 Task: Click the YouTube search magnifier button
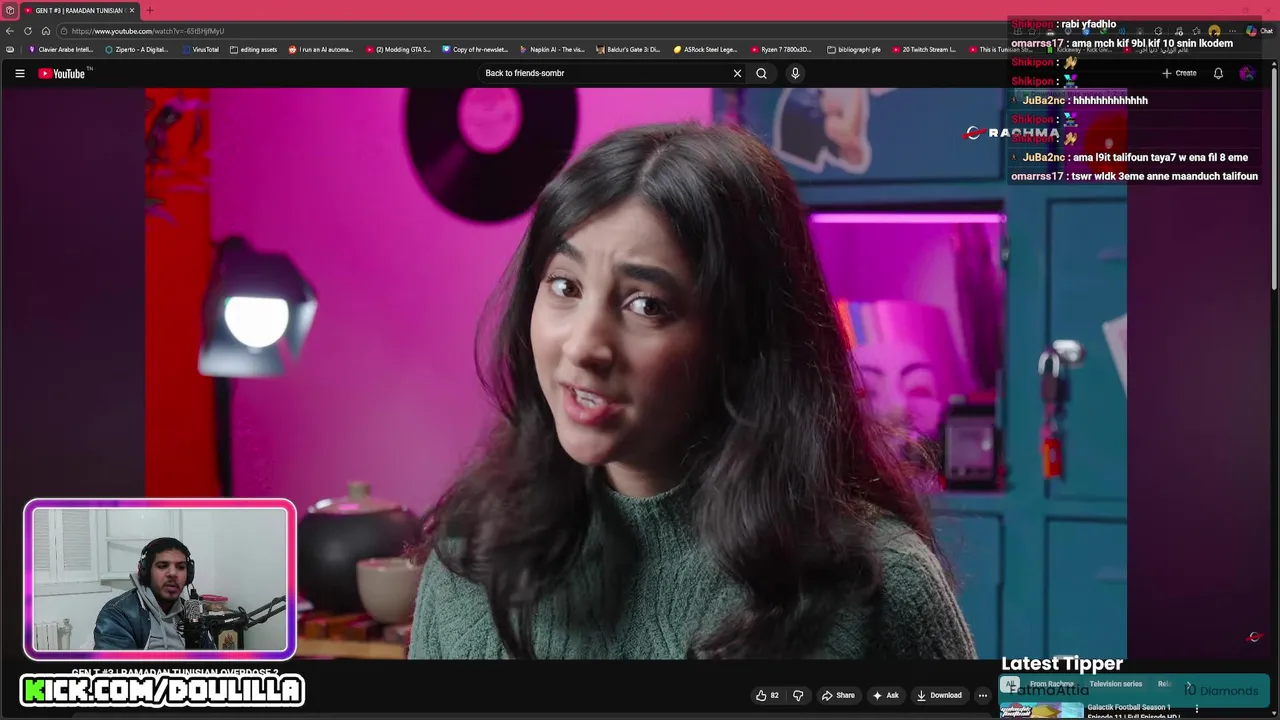coord(761,73)
